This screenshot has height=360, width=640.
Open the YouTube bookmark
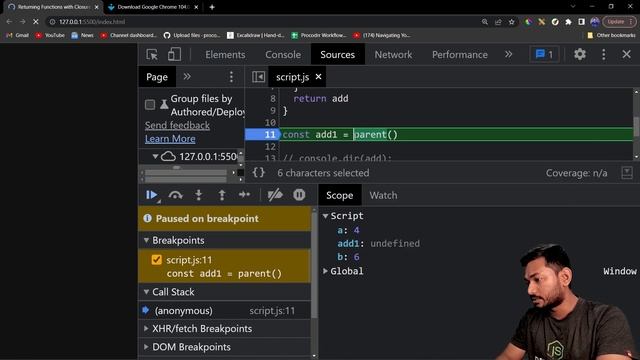[50, 36]
